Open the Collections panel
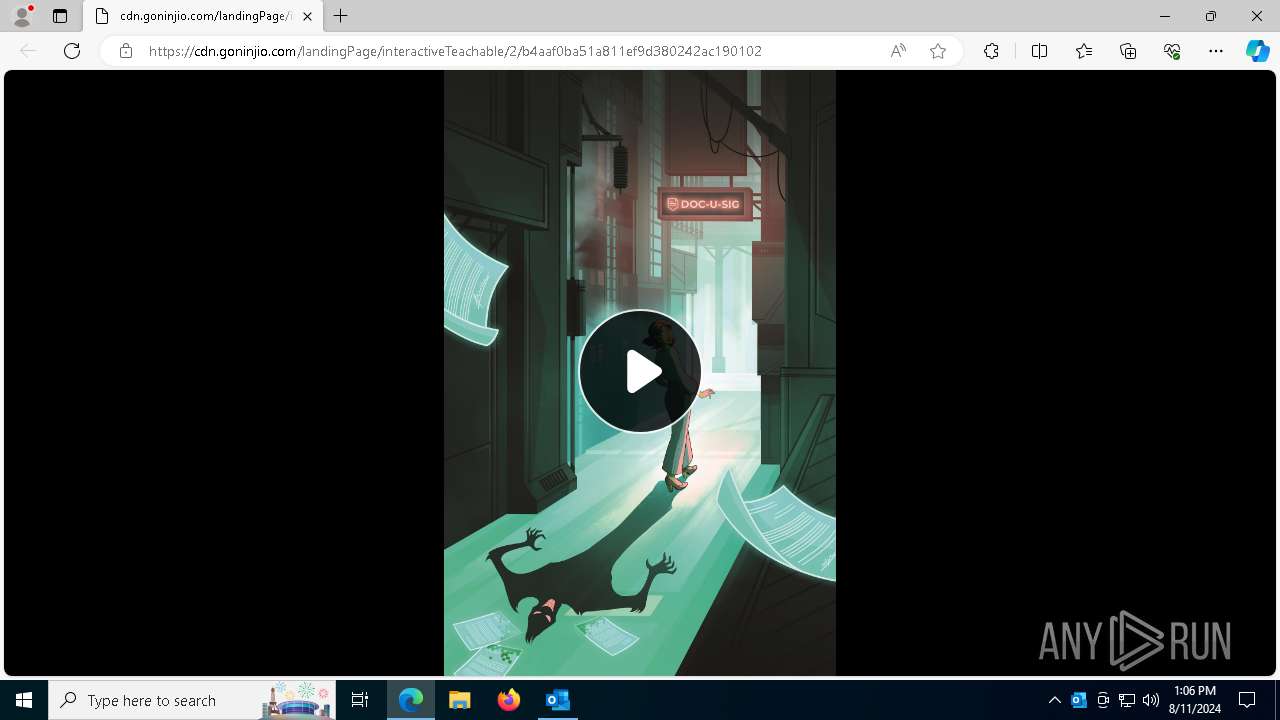1280x720 pixels. pyautogui.click(x=1128, y=51)
